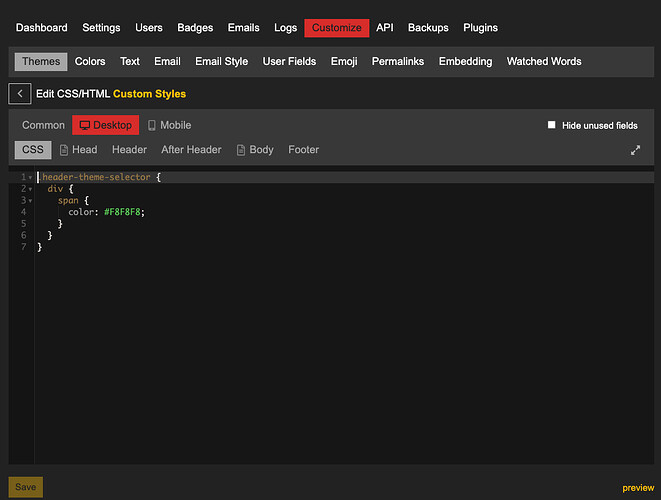
Task: Open the Dashboard admin tab
Action: pyautogui.click(x=41, y=28)
